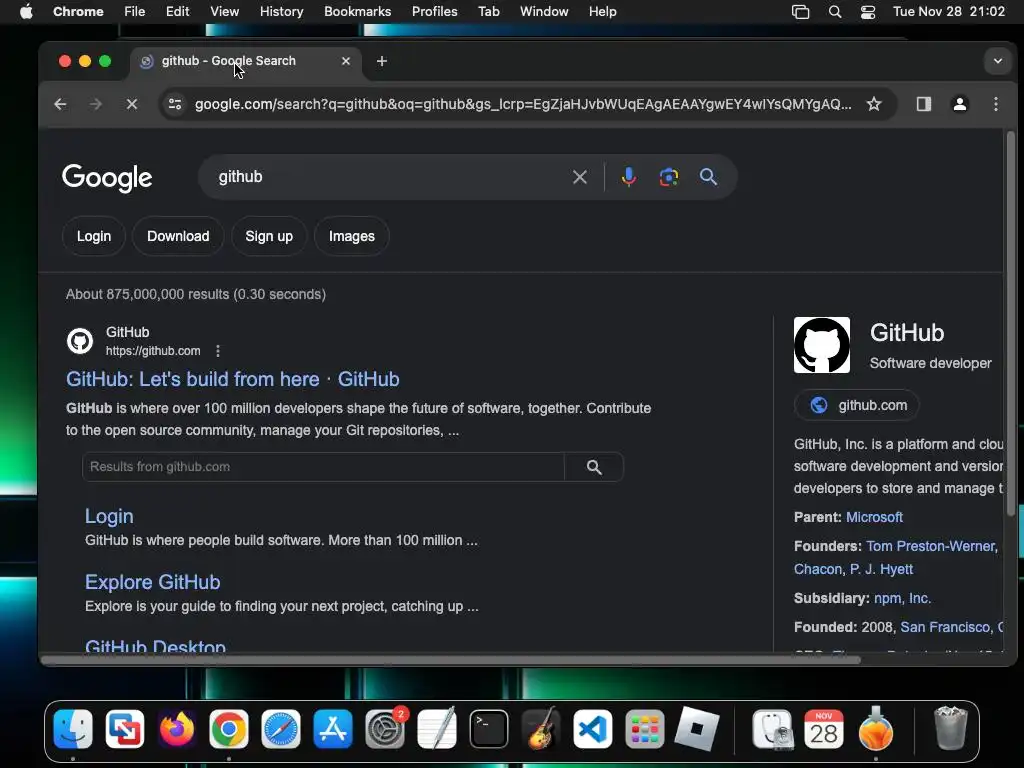Close the github - Google Search tab
This screenshot has height=768, width=1024.
[345, 61]
